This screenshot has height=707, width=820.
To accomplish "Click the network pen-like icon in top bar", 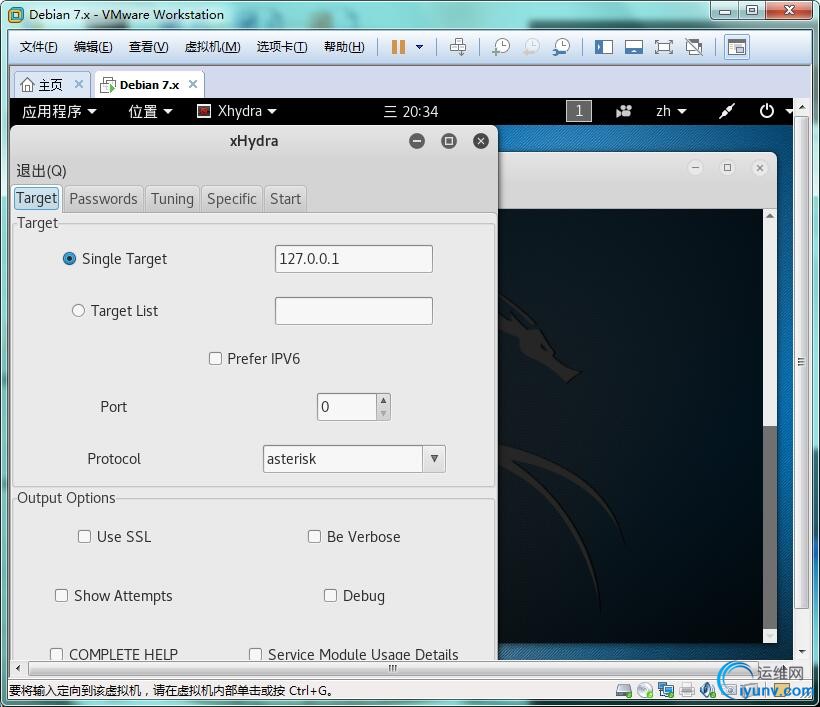I will click(727, 111).
